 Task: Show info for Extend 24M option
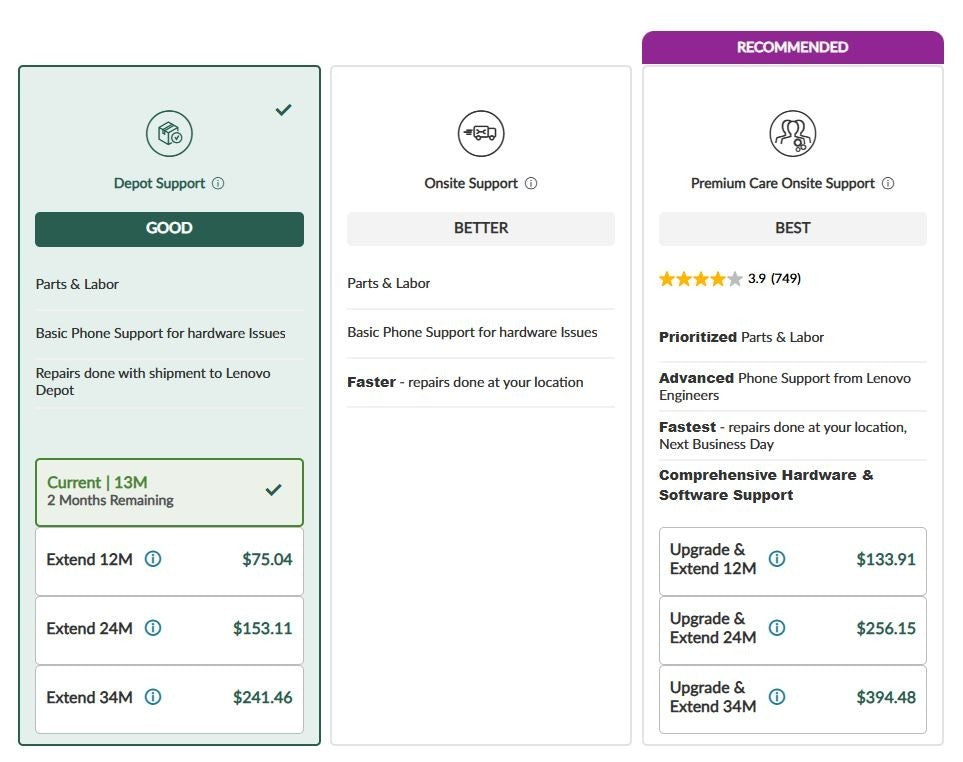tap(153, 628)
